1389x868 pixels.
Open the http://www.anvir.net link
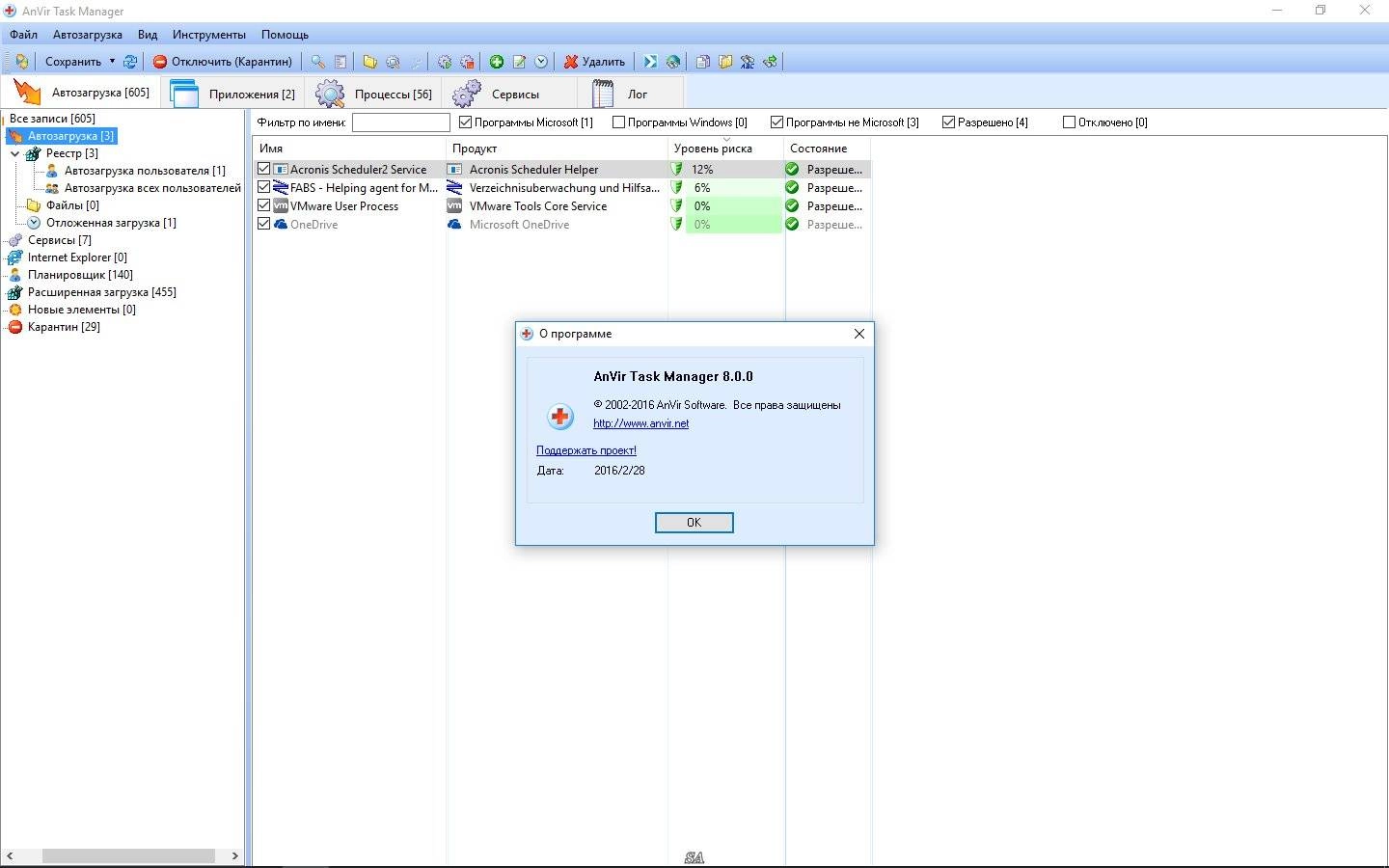click(641, 423)
